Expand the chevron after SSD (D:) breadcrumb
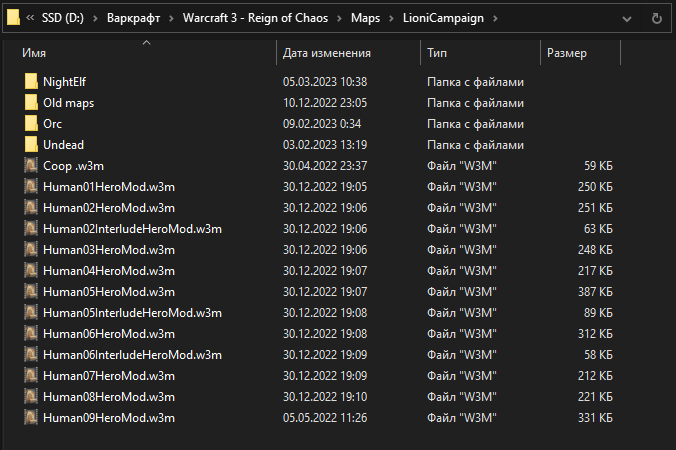Screen dimensions: 676x450 pyautogui.click(x=96, y=18)
